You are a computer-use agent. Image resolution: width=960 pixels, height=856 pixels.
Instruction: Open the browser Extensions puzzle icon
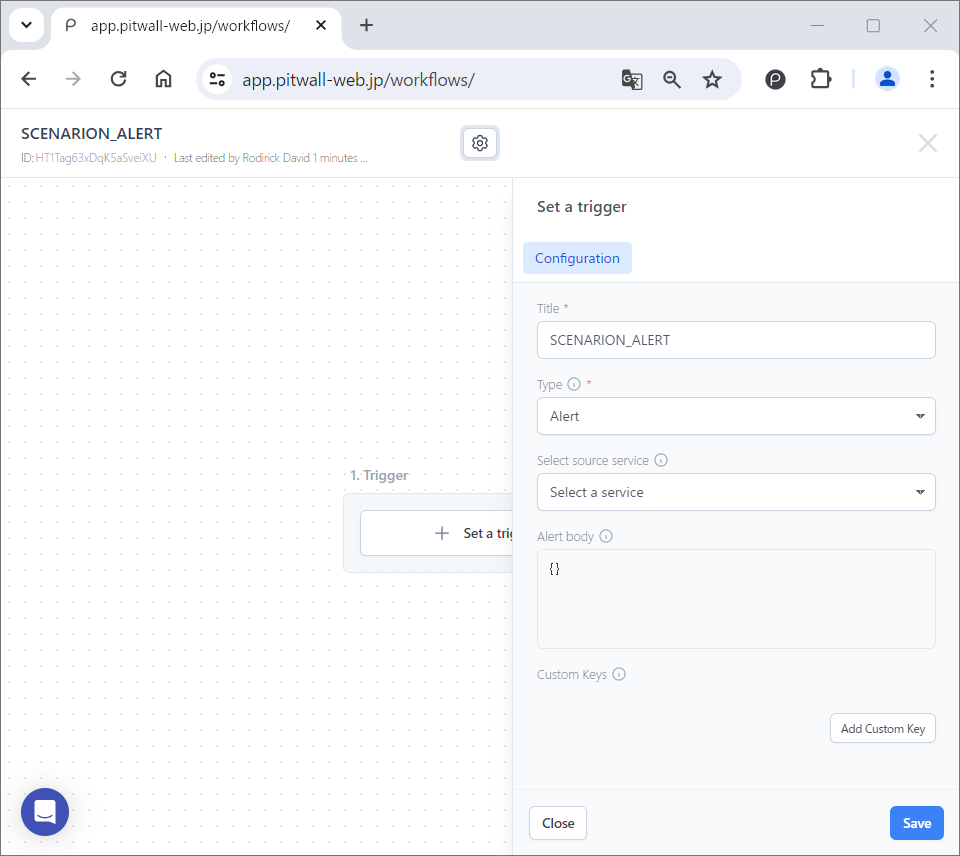point(821,80)
